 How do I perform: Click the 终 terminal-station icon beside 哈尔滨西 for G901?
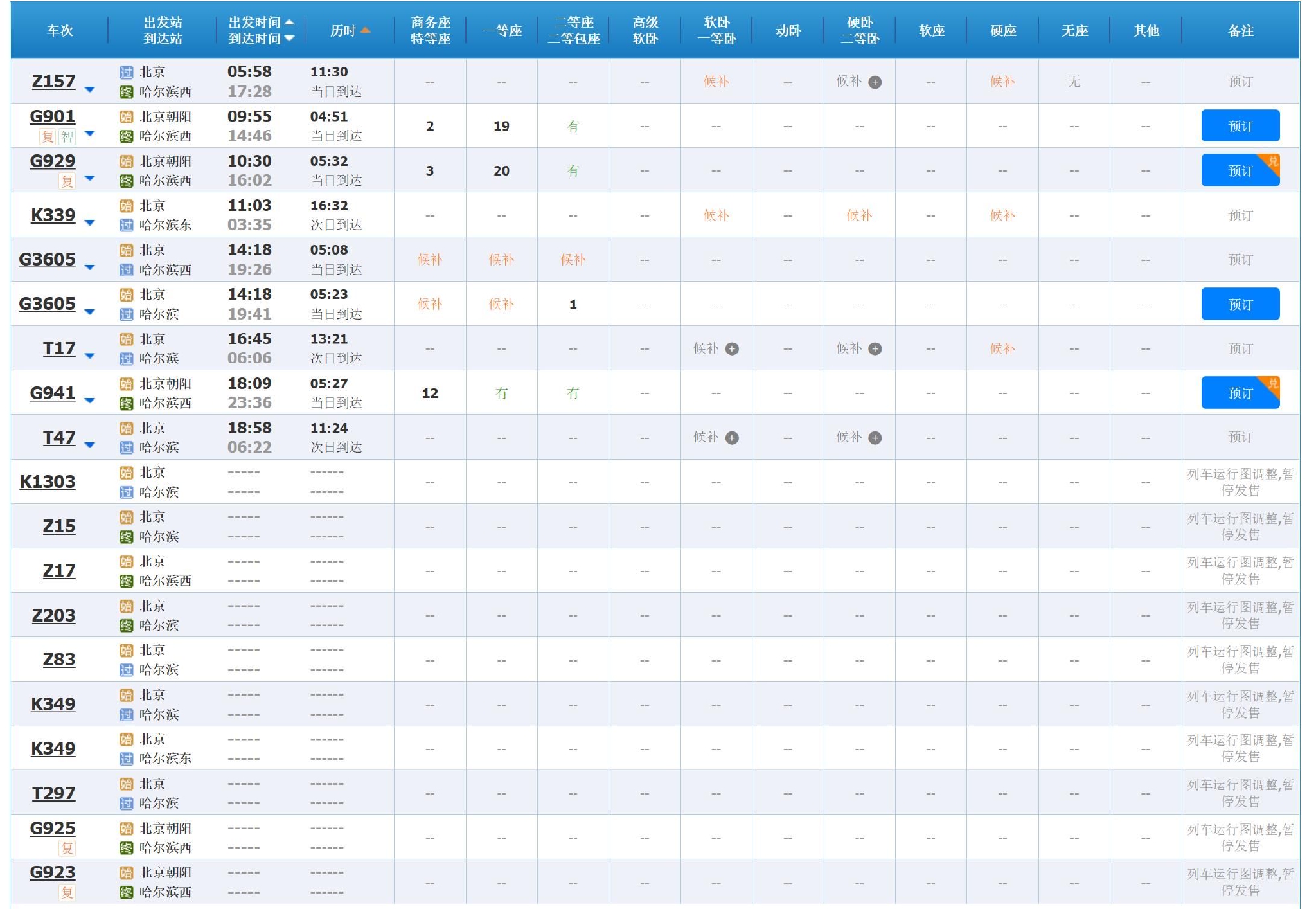(x=126, y=136)
